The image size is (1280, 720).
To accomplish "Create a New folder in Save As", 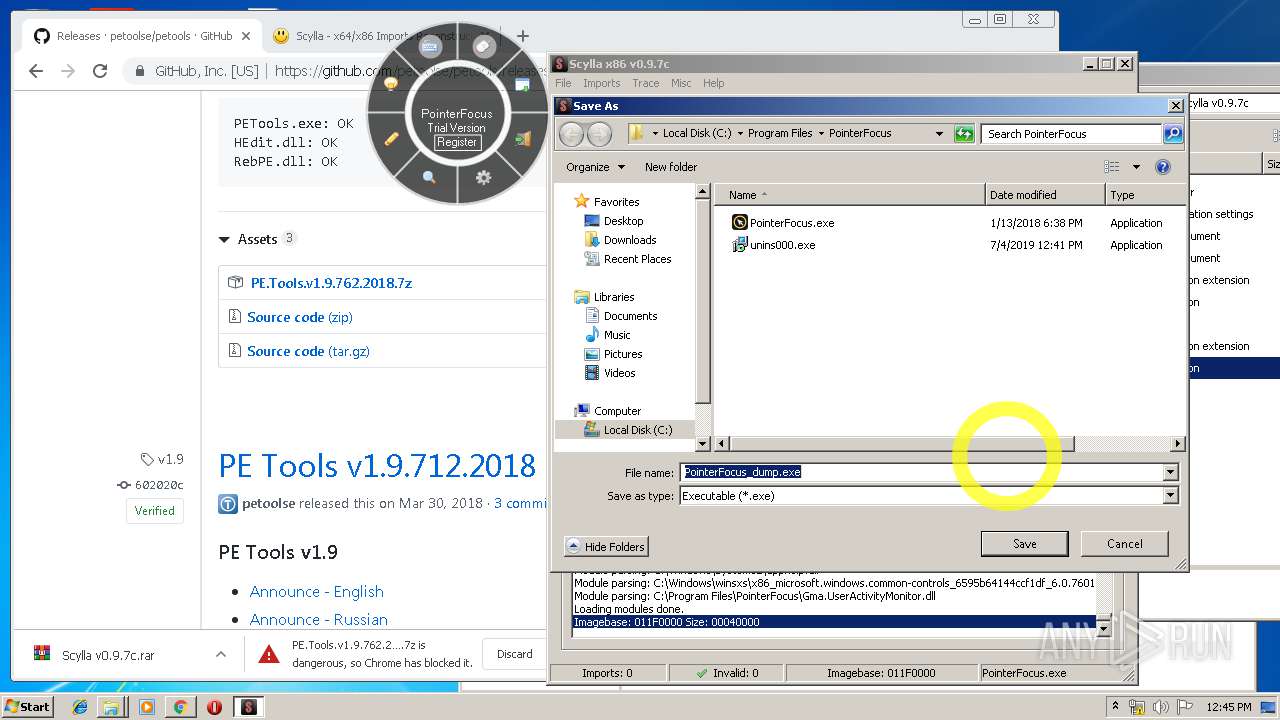I will (x=671, y=167).
